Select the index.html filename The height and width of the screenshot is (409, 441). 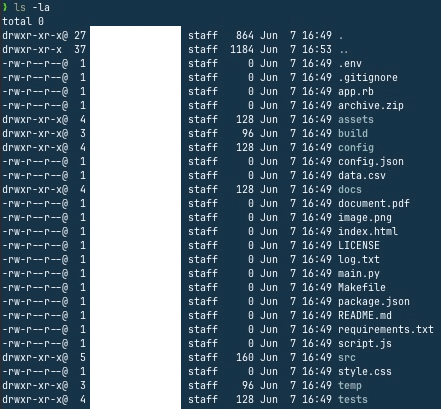(368, 231)
